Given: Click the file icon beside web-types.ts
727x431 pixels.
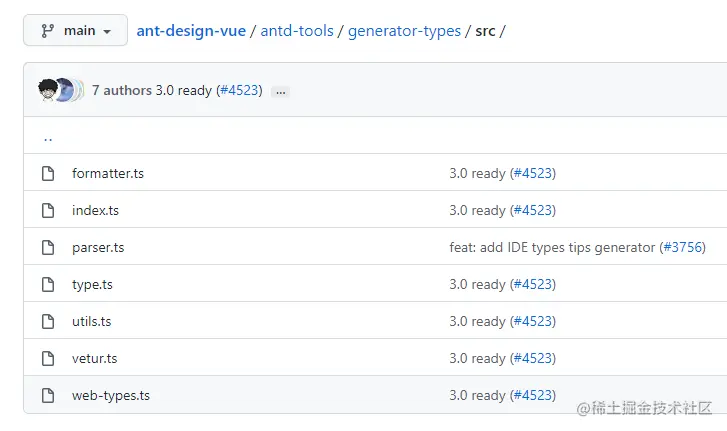Looking at the screenshot, I should pyautogui.click(x=48, y=395).
